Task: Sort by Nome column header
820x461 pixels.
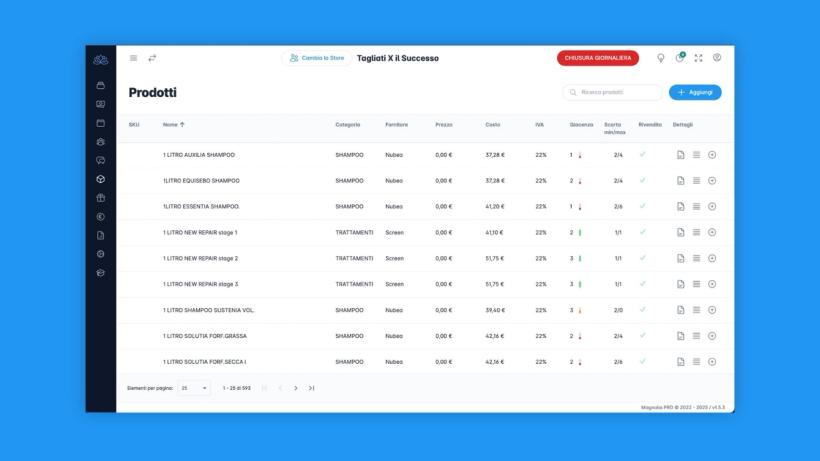Action: coord(173,124)
